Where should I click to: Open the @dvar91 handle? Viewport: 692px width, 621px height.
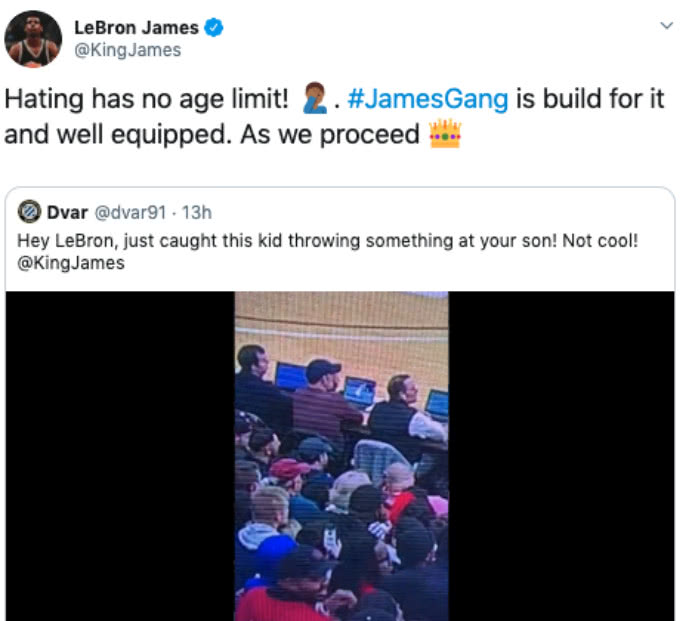click(x=131, y=213)
